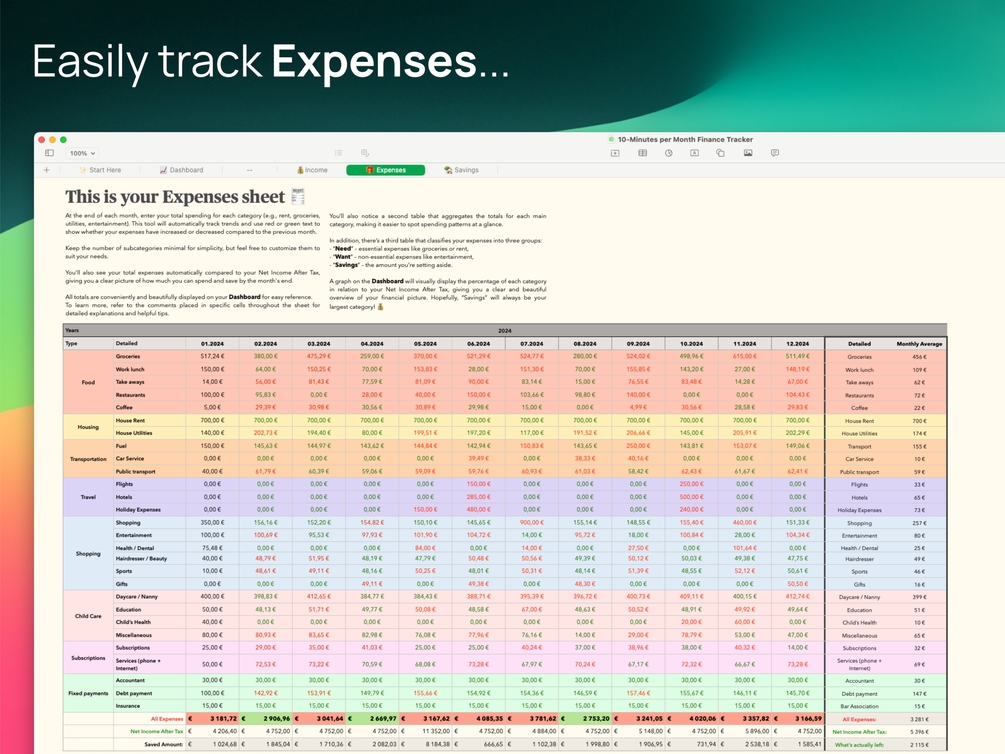Add a new sheet with plus button
Screen dimensions: 1005x754
point(46,170)
